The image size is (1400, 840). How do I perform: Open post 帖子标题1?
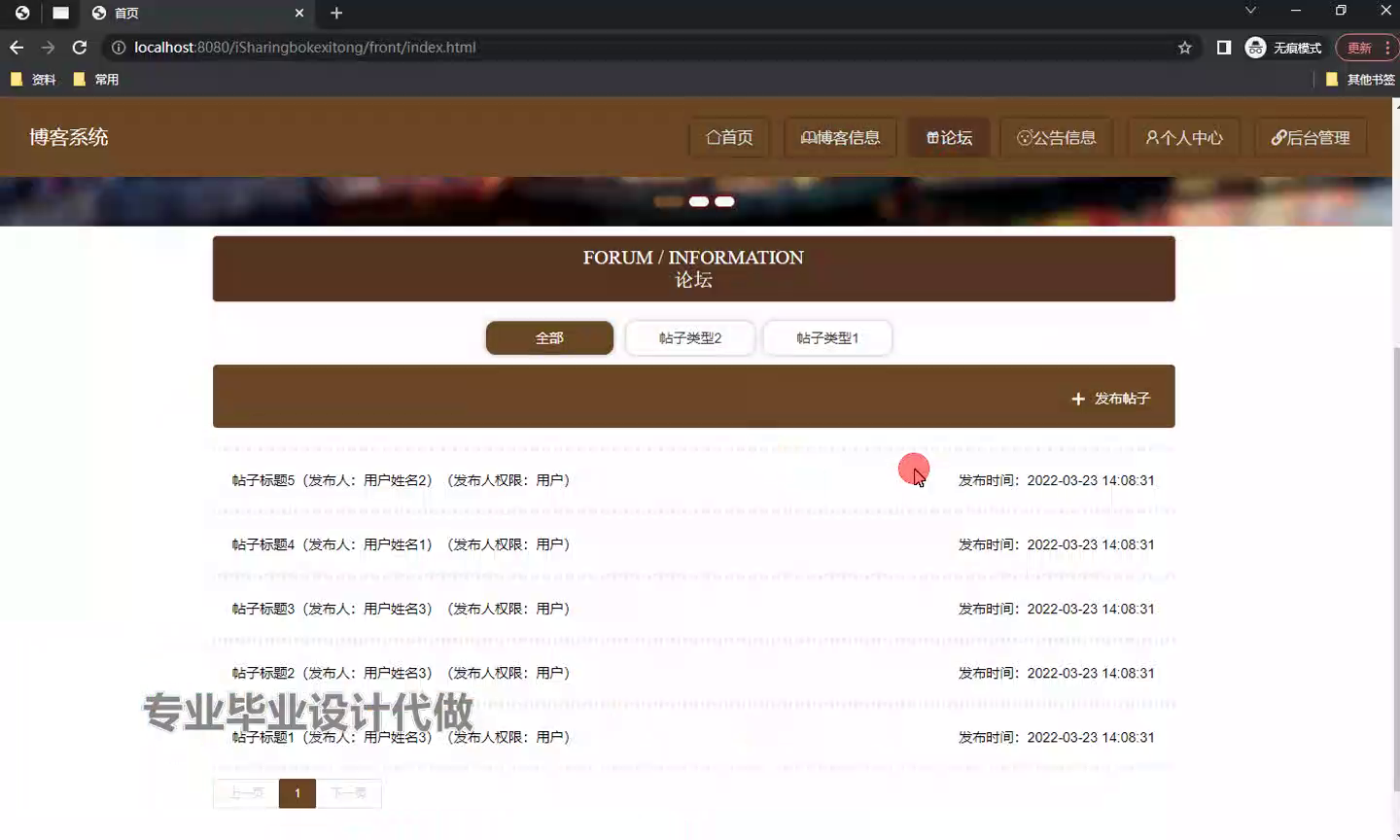pos(693,737)
